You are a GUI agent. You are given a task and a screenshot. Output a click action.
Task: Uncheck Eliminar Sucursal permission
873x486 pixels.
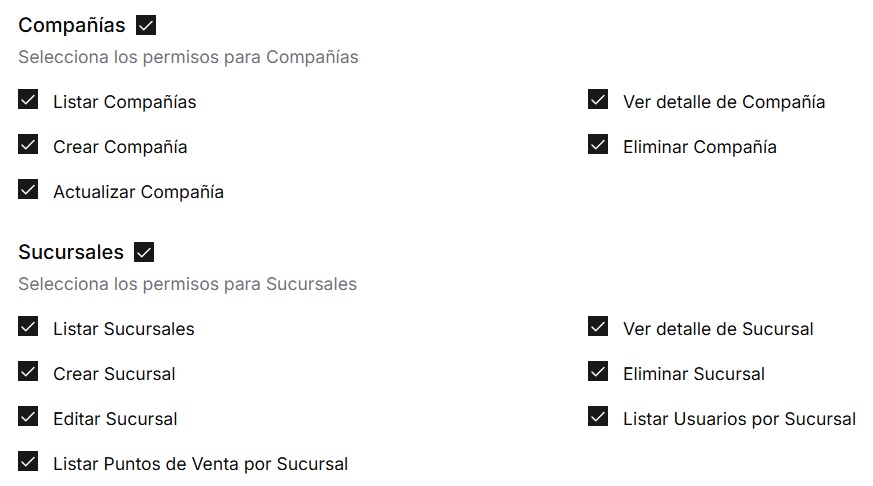click(x=598, y=372)
